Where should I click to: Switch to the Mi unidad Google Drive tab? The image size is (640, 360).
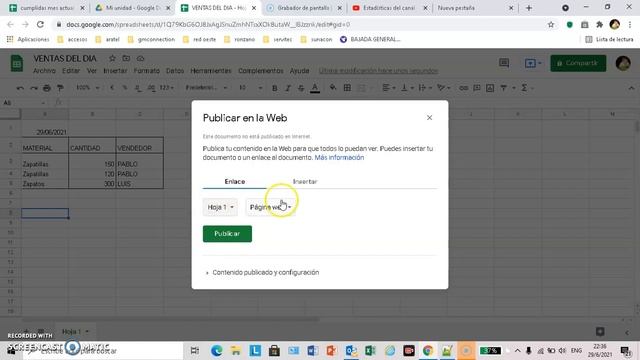pyautogui.click(x=132, y=8)
